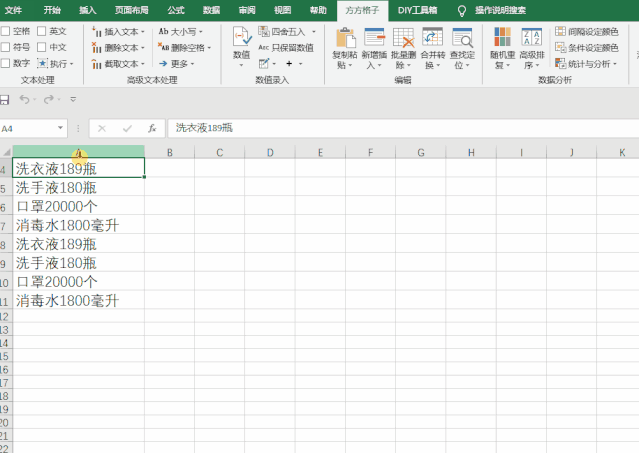This screenshot has height=453, width=639.
Task: Redo the last action
Action: [49, 99]
